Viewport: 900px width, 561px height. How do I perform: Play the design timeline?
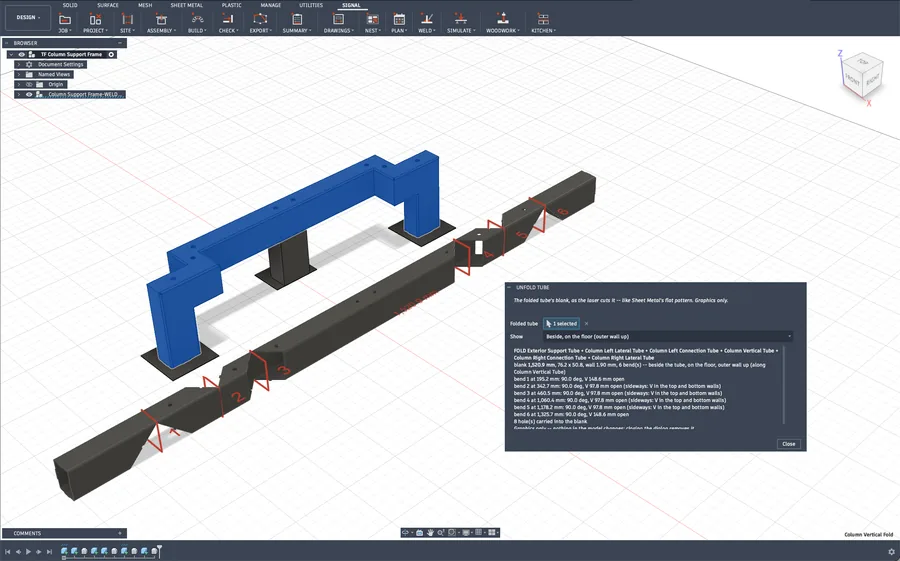(28, 552)
